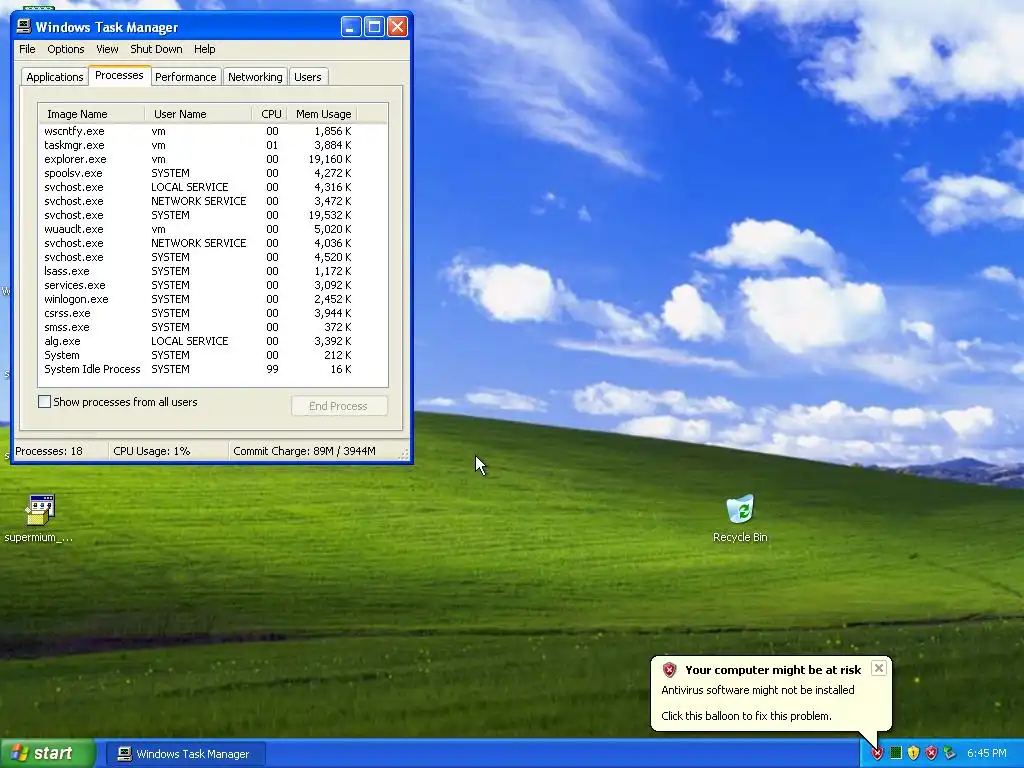This screenshot has width=1024, height=768.
Task: Select the csrss.exe process row
Action: click(213, 313)
